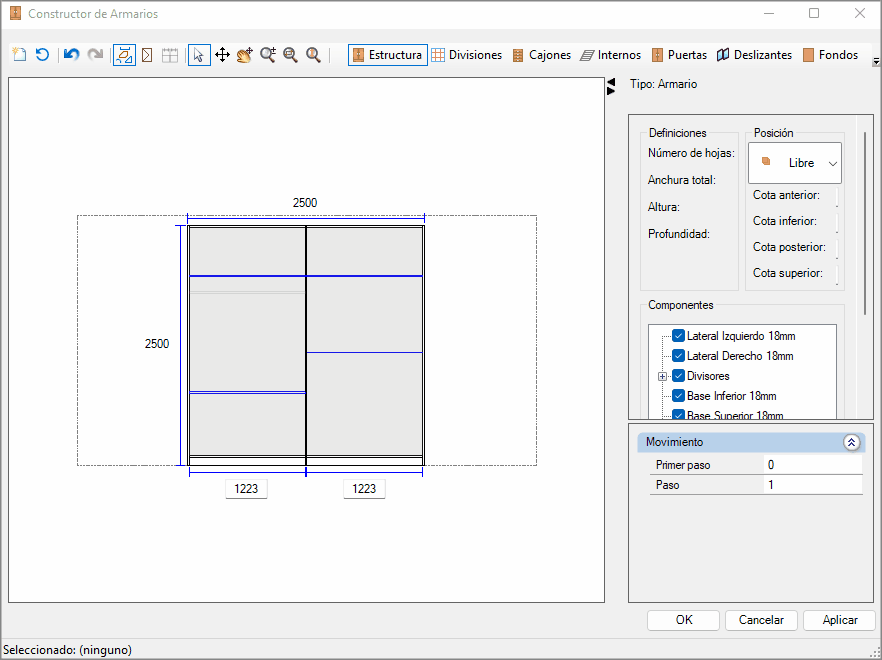Uncheck Base Inferior 18mm

678,396
